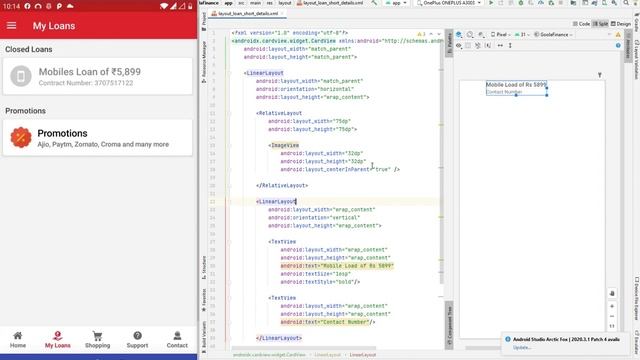Click the green Run app button
640x360 pixels.
click(491, 3)
